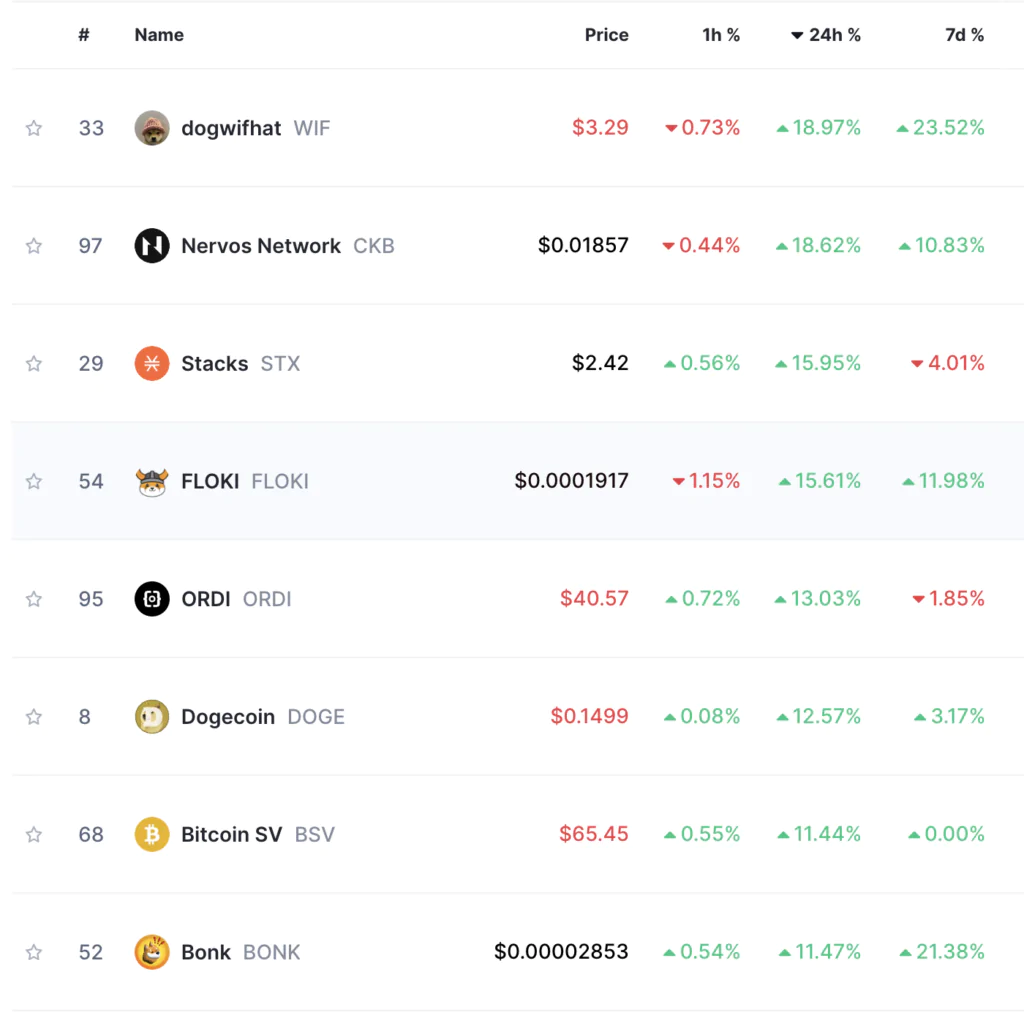Sort the table by 1h % header
Screen dimensions: 1024x1015
coord(721,35)
